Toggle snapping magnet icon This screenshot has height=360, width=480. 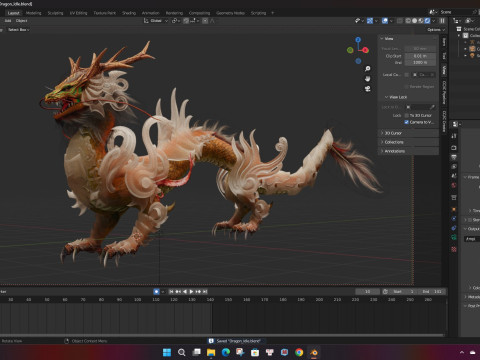coord(186,21)
